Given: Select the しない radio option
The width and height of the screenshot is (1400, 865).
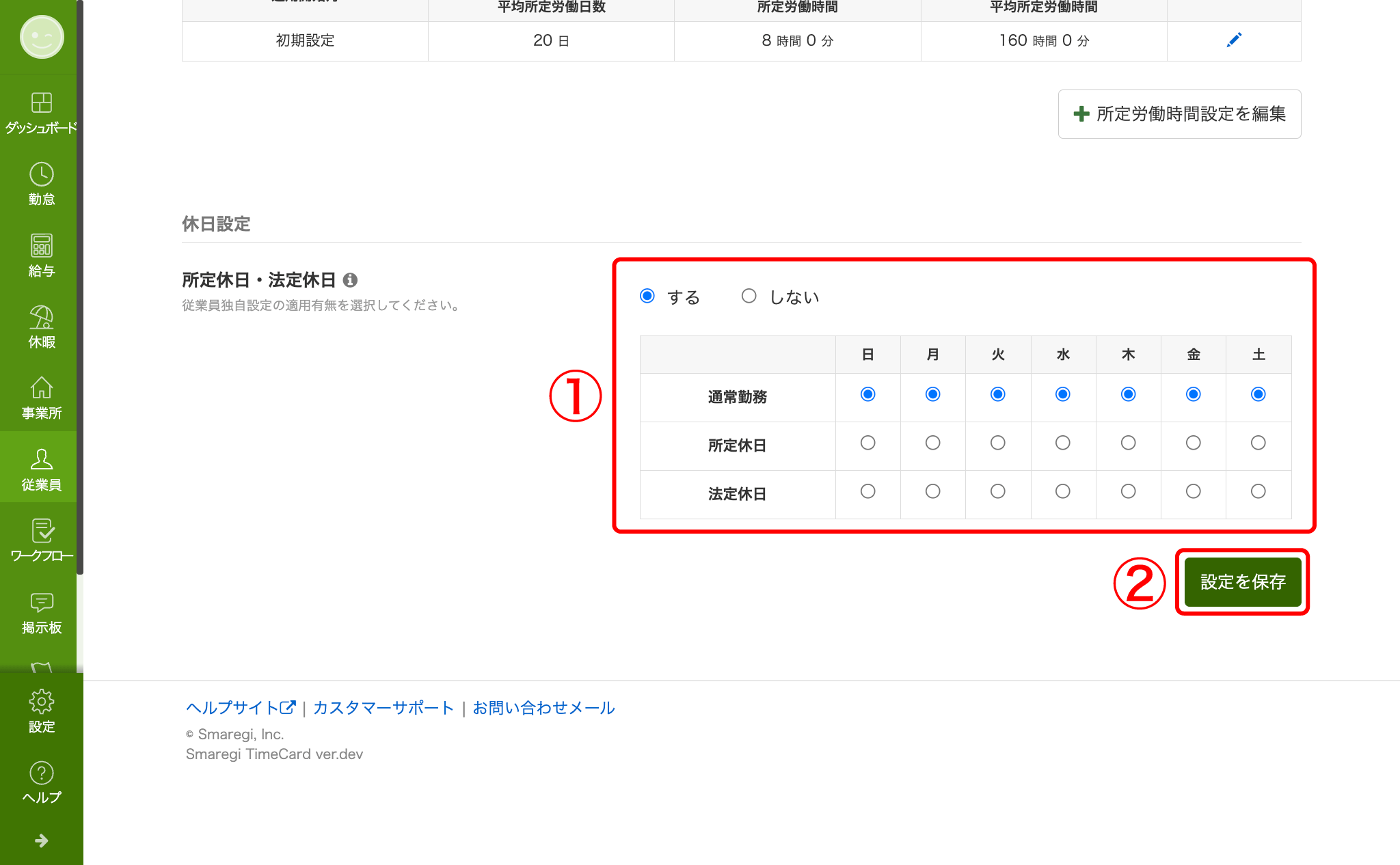Looking at the screenshot, I should tap(749, 296).
